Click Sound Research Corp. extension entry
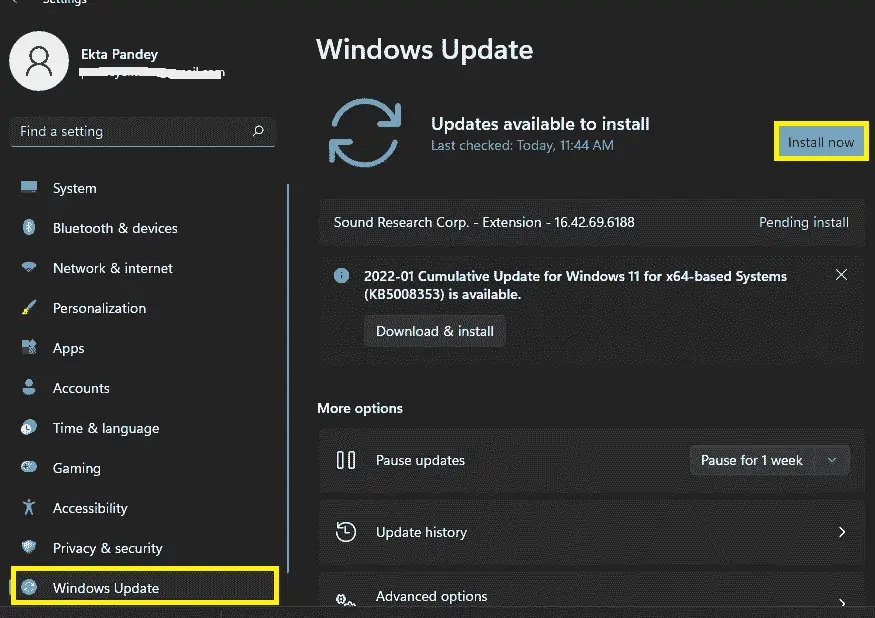This screenshot has width=875, height=618. pyautogui.click(x=484, y=222)
